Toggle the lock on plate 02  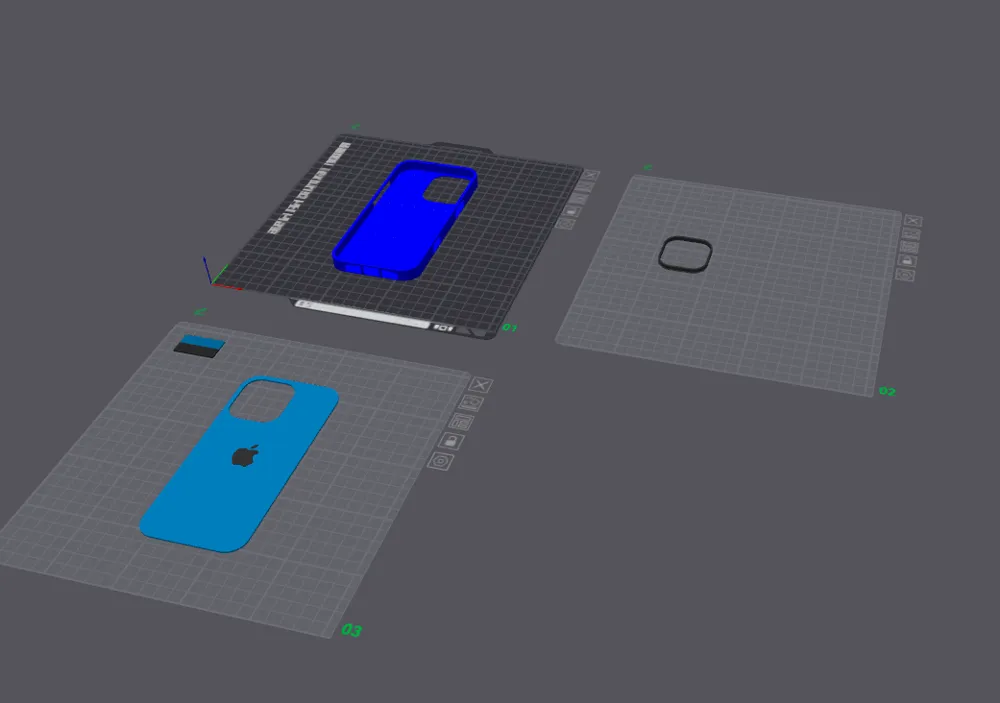coord(907,260)
